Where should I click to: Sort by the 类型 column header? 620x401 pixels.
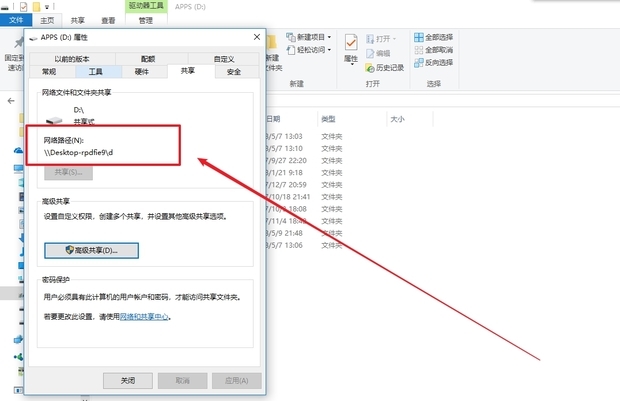[x=328, y=119]
